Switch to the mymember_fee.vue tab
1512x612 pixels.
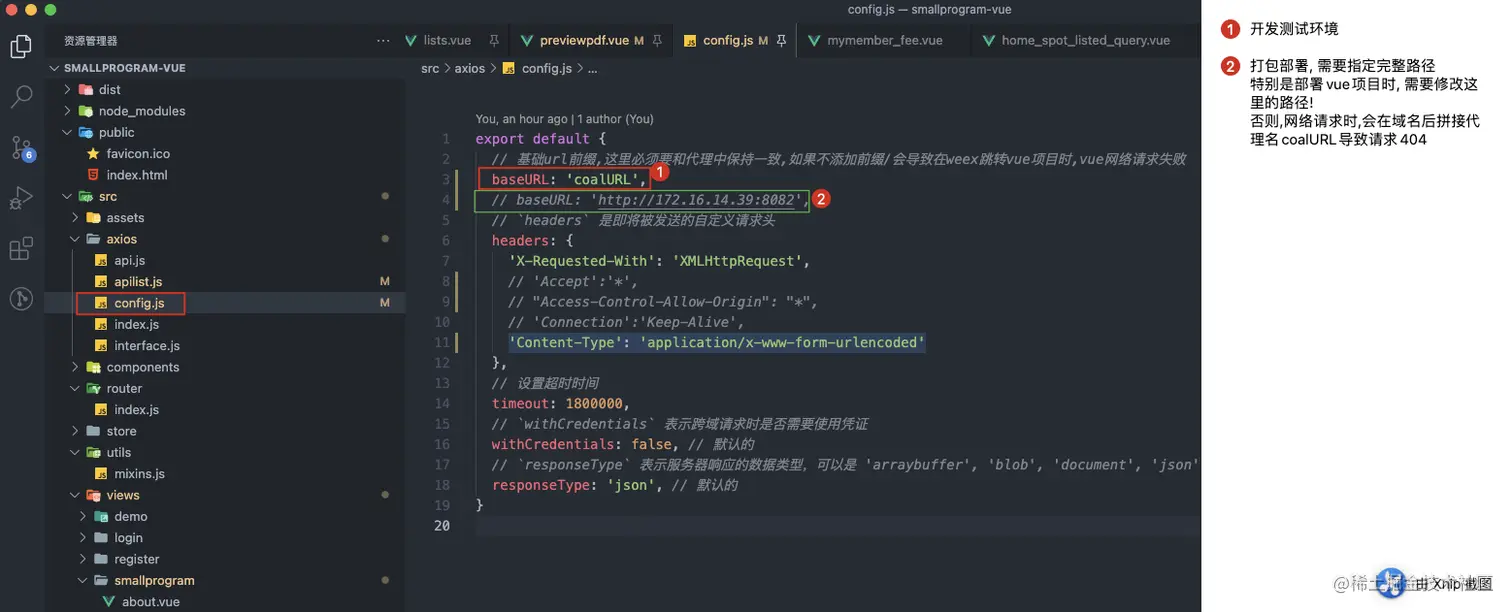885,41
